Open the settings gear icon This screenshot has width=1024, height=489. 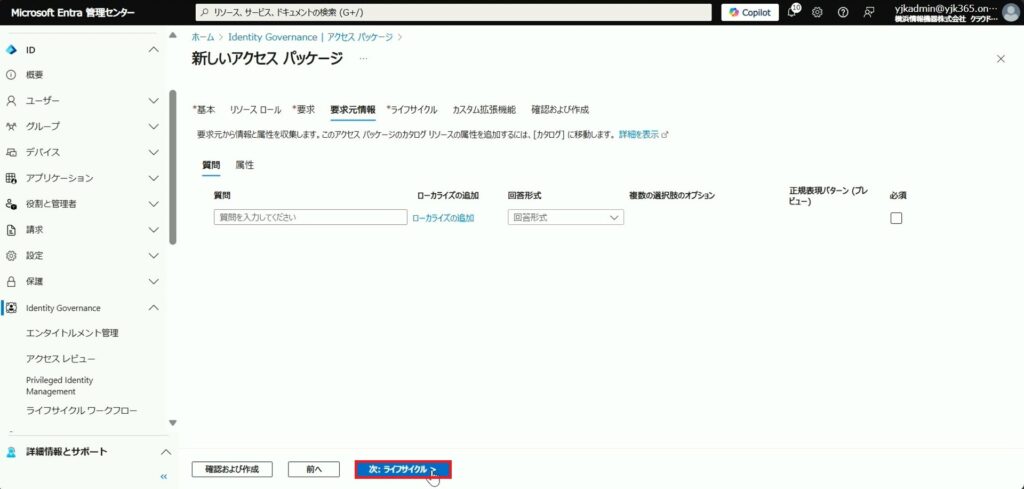pyautogui.click(x=817, y=12)
